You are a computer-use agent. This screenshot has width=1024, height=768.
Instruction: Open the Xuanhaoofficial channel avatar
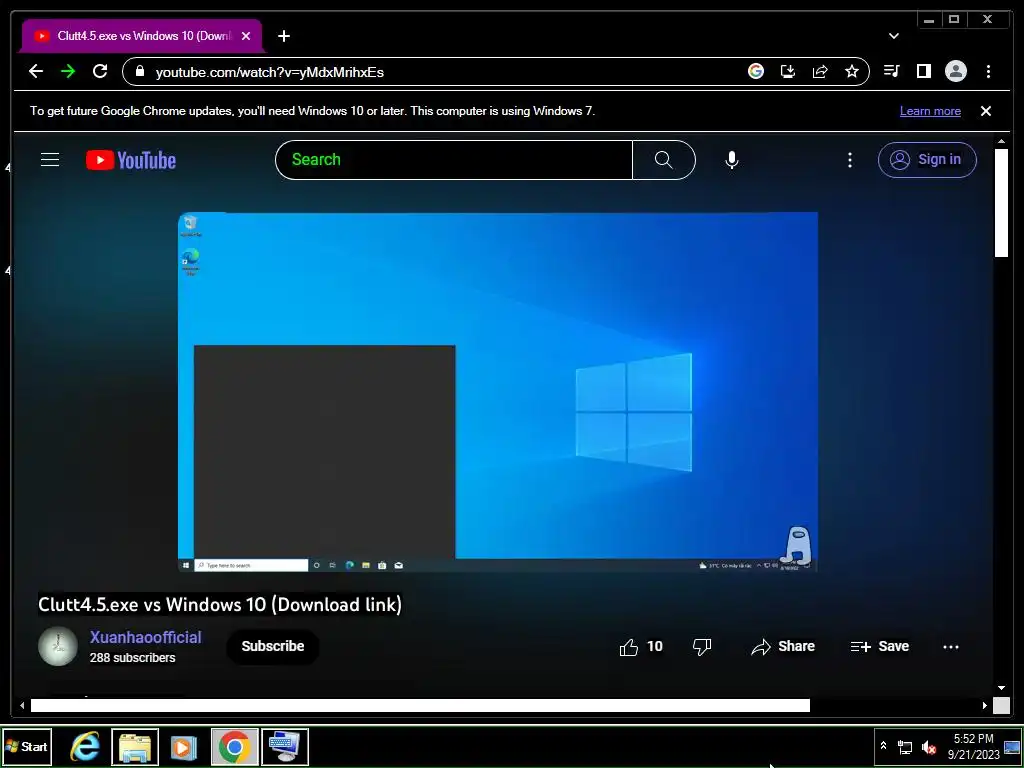pyautogui.click(x=58, y=647)
